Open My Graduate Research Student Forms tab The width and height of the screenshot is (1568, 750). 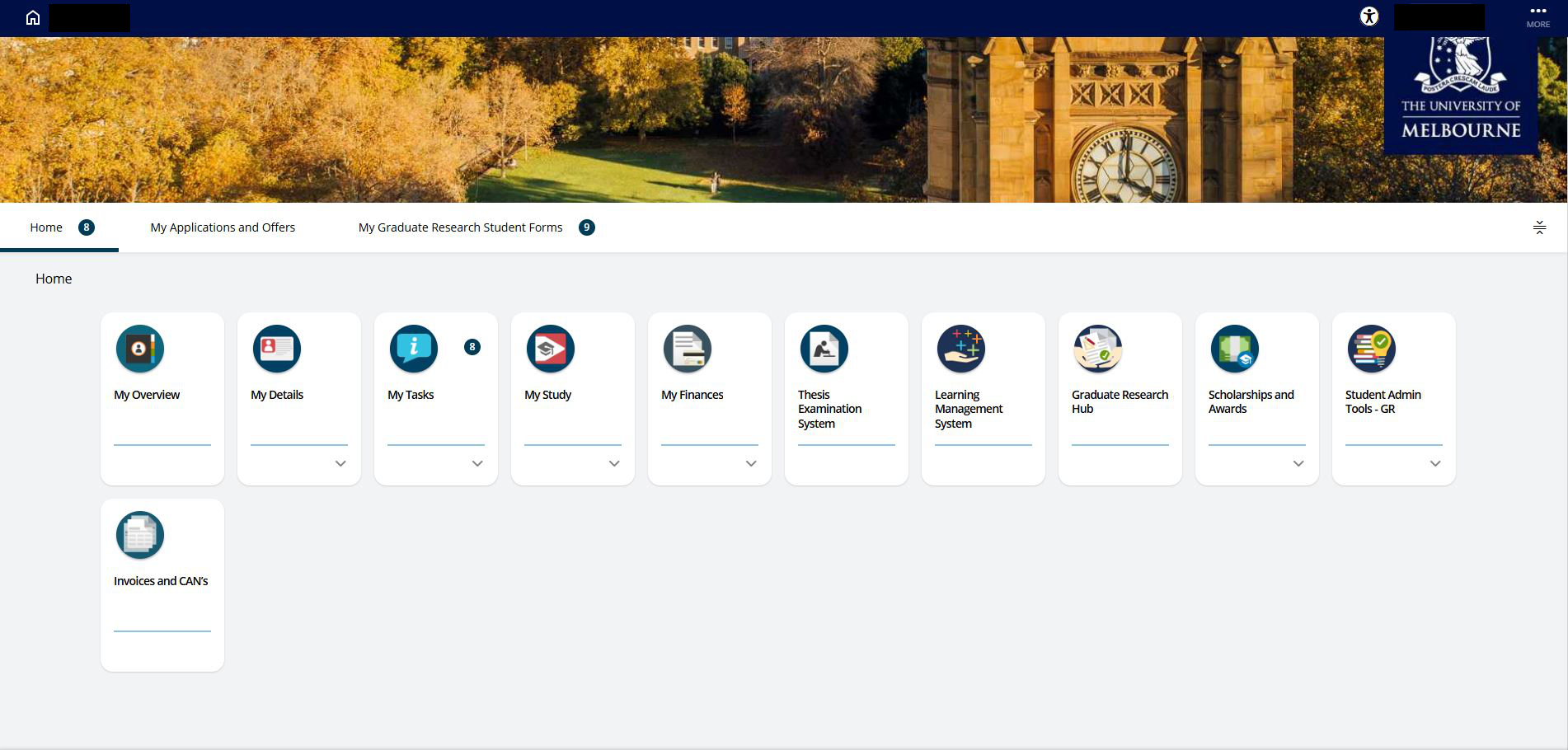[461, 227]
